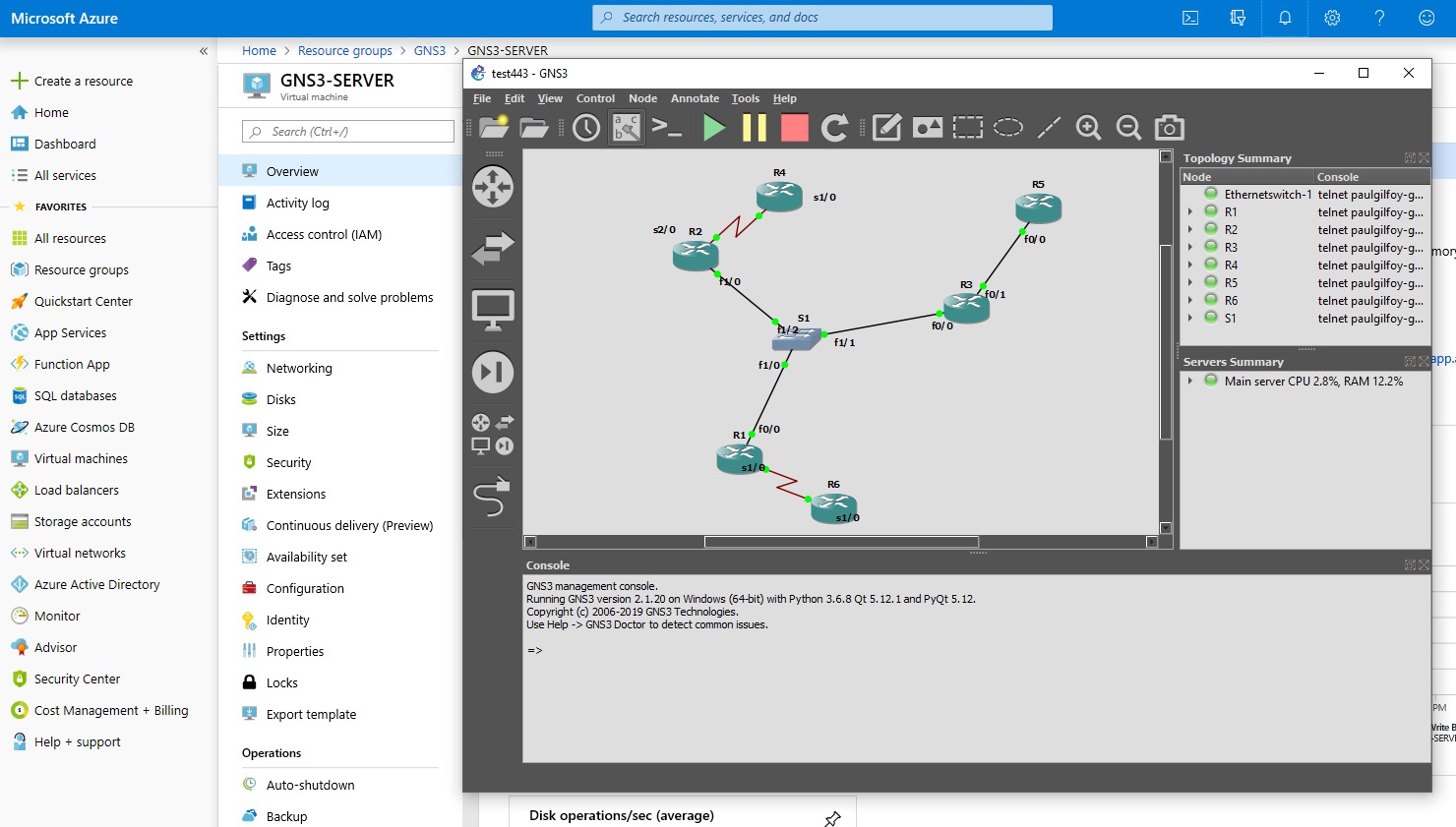Open Azure notifications bell
The height and width of the screenshot is (827, 1456).
click(x=1285, y=18)
